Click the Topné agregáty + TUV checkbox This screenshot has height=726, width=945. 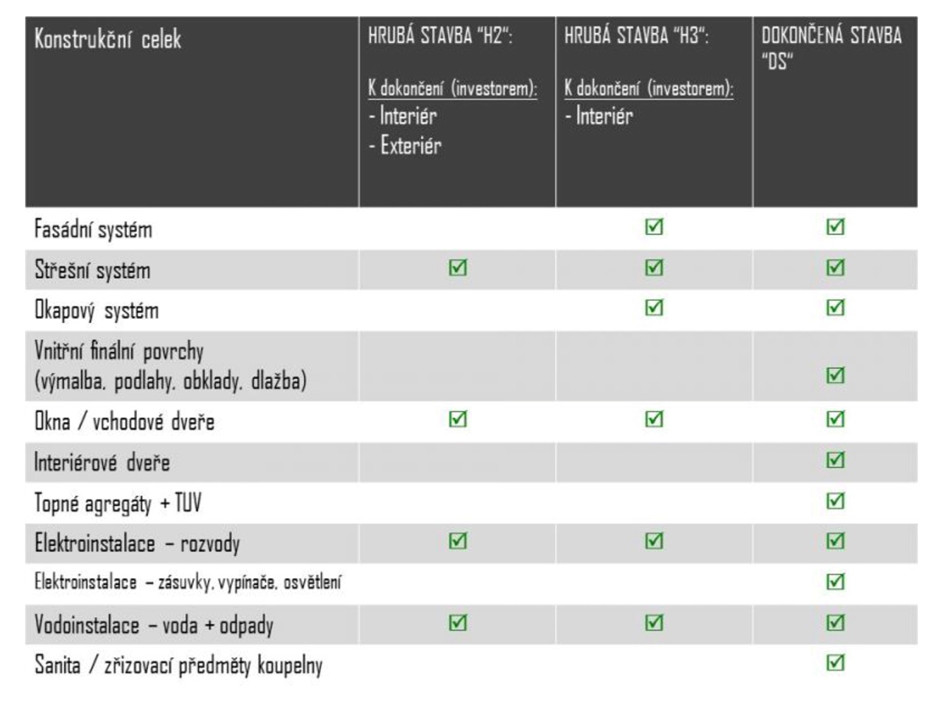pyautogui.click(x=835, y=501)
